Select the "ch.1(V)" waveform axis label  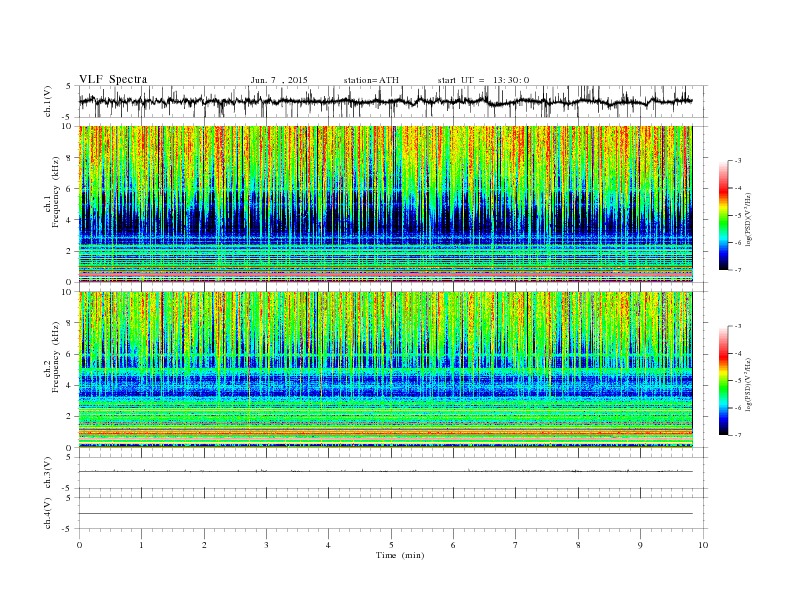[x=47, y=101]
